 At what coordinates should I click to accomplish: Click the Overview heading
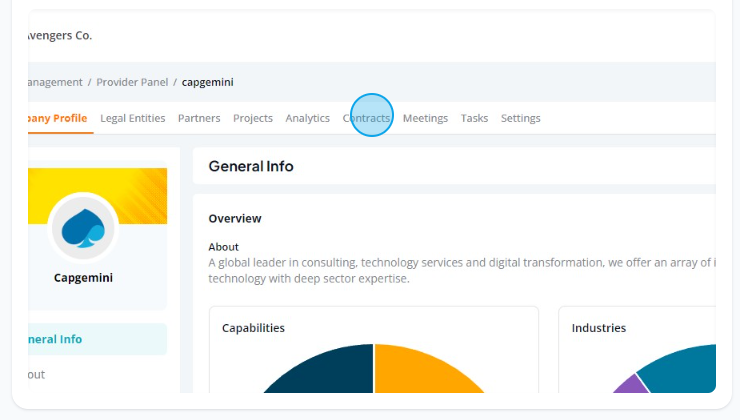pyautogui.click(x=235, y=218)
